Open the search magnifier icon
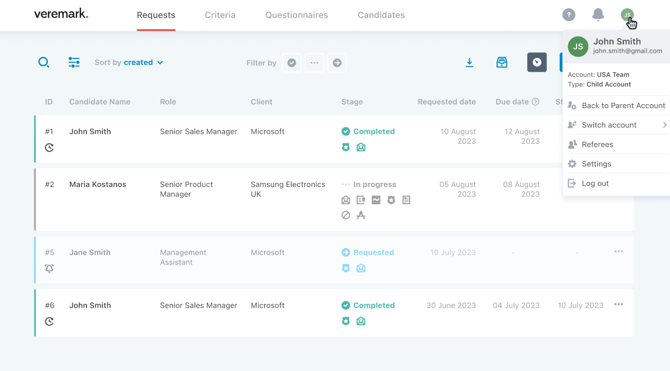The image size is (670, 371). click(44, 62)
